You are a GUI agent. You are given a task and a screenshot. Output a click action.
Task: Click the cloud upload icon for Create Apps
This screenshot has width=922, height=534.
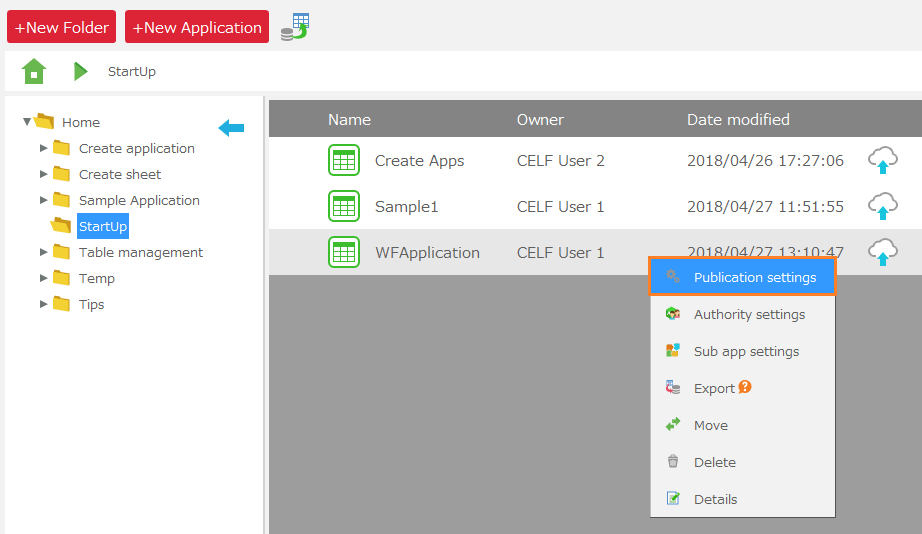pyautogui.click(x=882, y=160)
